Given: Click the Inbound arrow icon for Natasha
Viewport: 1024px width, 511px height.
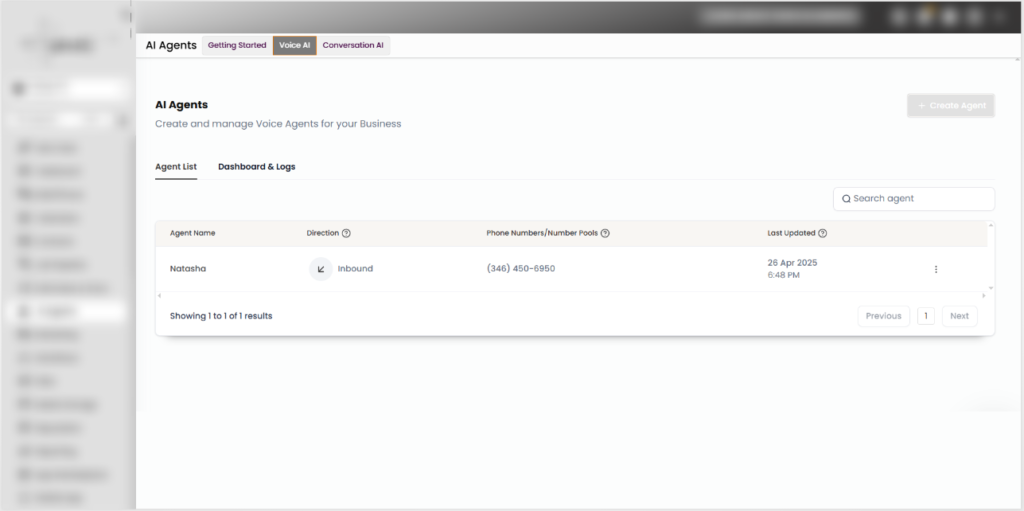Looking at the screenshot, I should click(321, 269).
